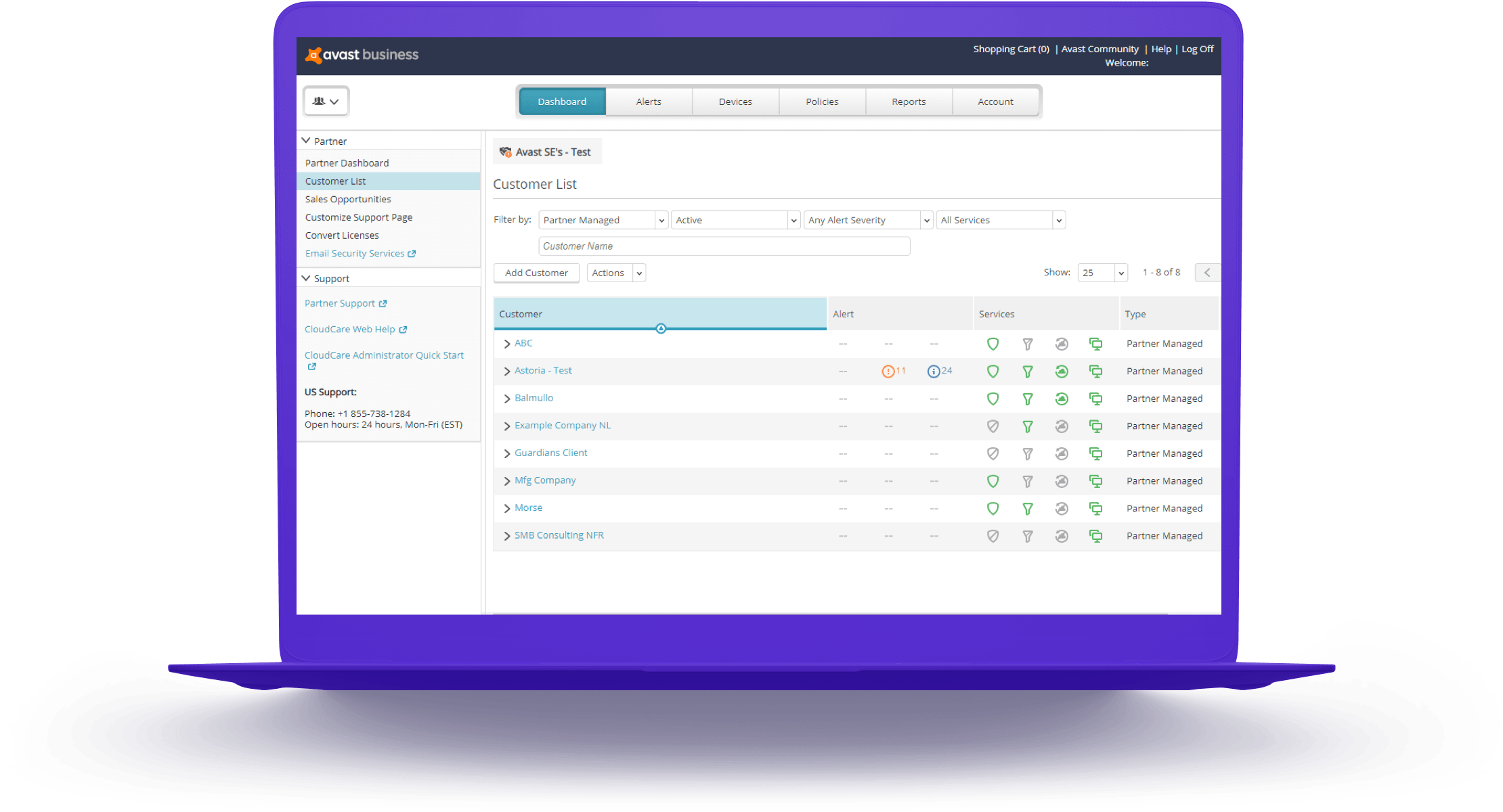The height and width of the screenshot is (812, 1503).
Task: Click Astoria - Test blue info alert icon
Action: click(933, 371)
